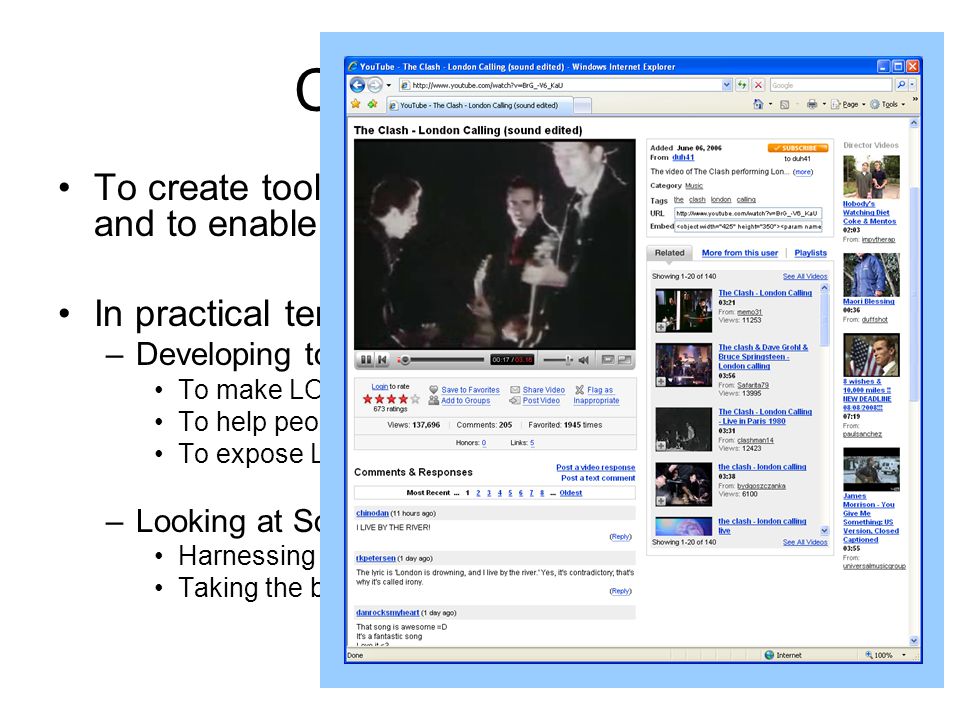Click the fifth rating star
This screenshot has width=960, height=720.
point(415,399)
